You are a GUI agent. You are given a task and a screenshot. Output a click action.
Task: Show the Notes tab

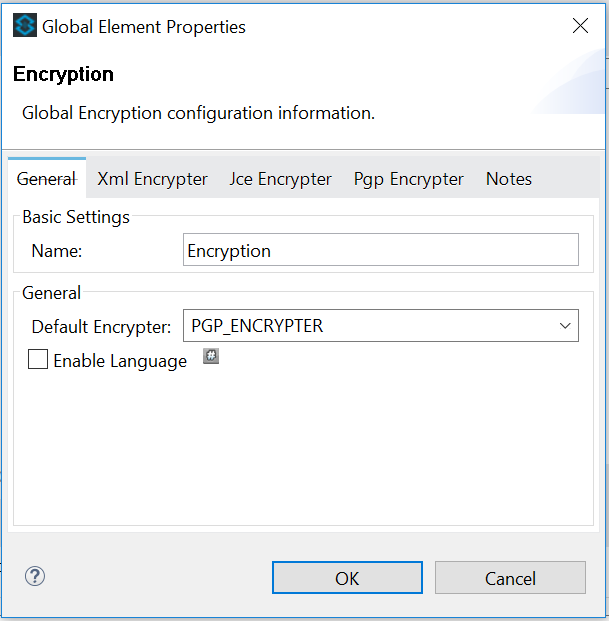tap(508, 179)
